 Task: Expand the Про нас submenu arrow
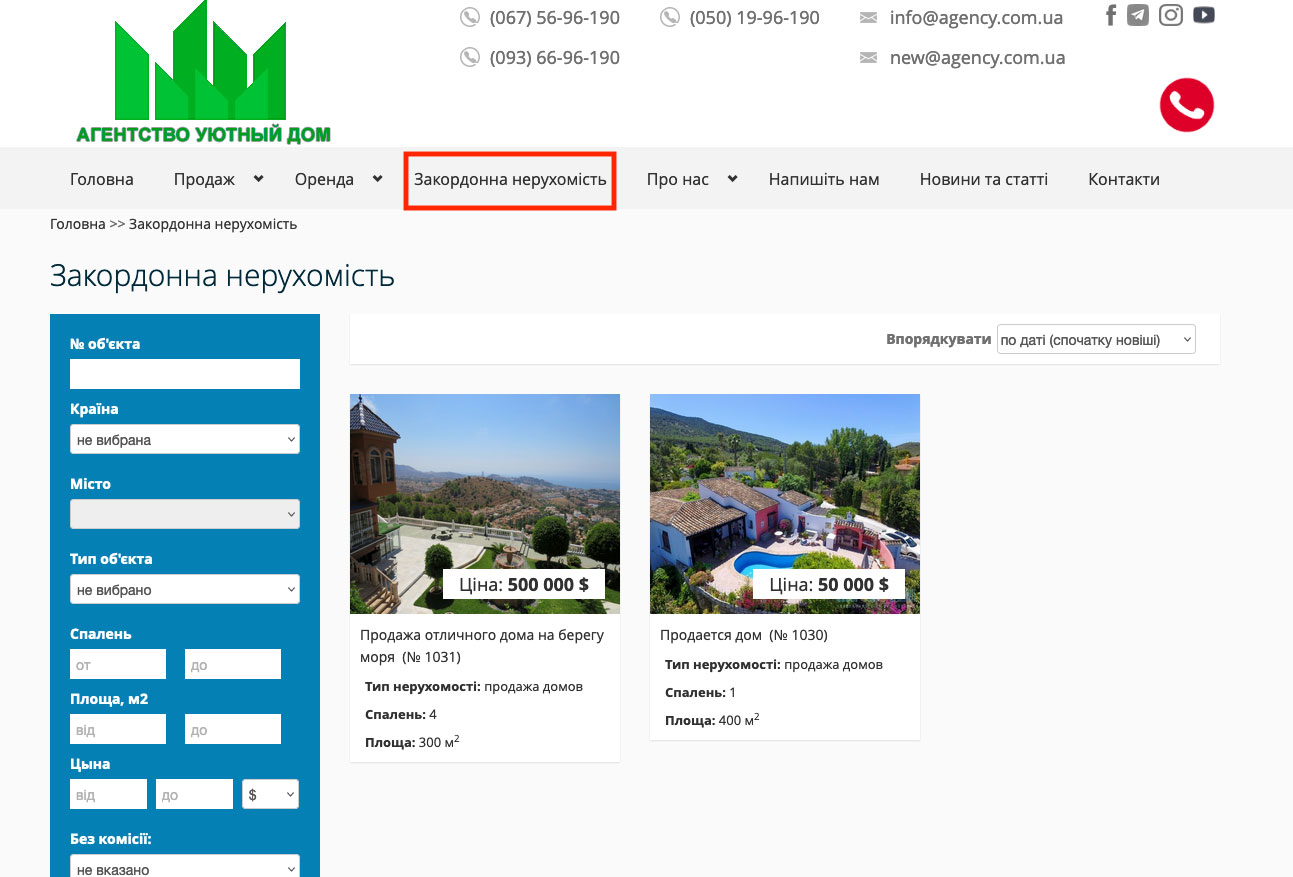coord(733,179)
